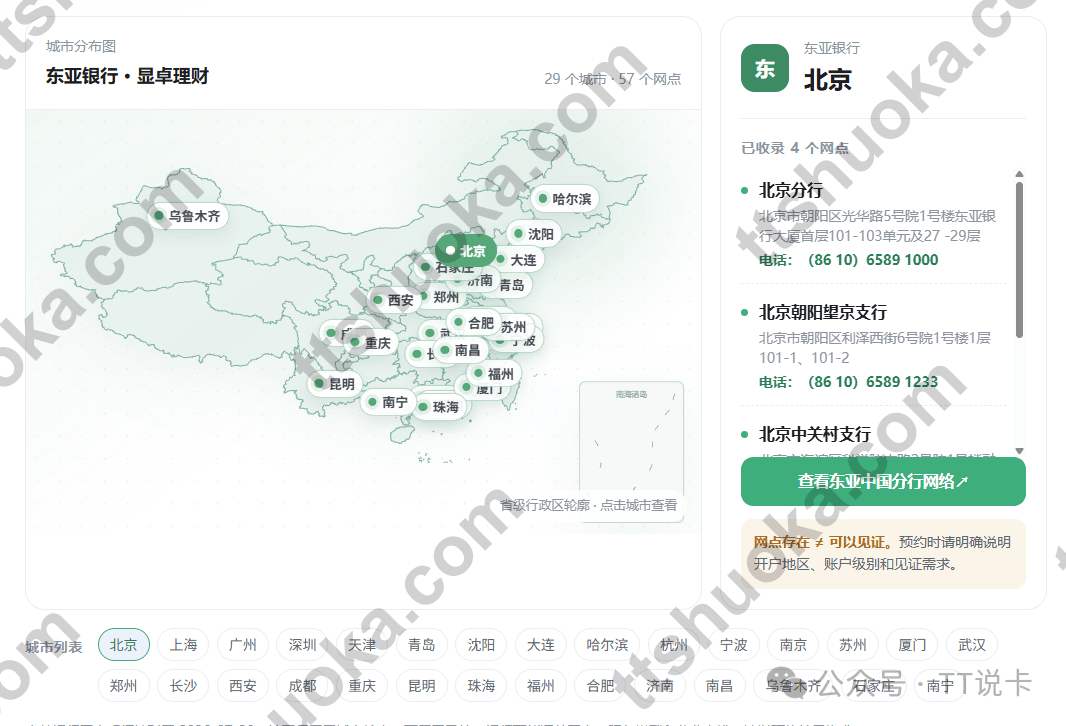This screenshot has width=1066, height=726.
Task: Choose the 杭州 city chip
Action: [674, 644]
